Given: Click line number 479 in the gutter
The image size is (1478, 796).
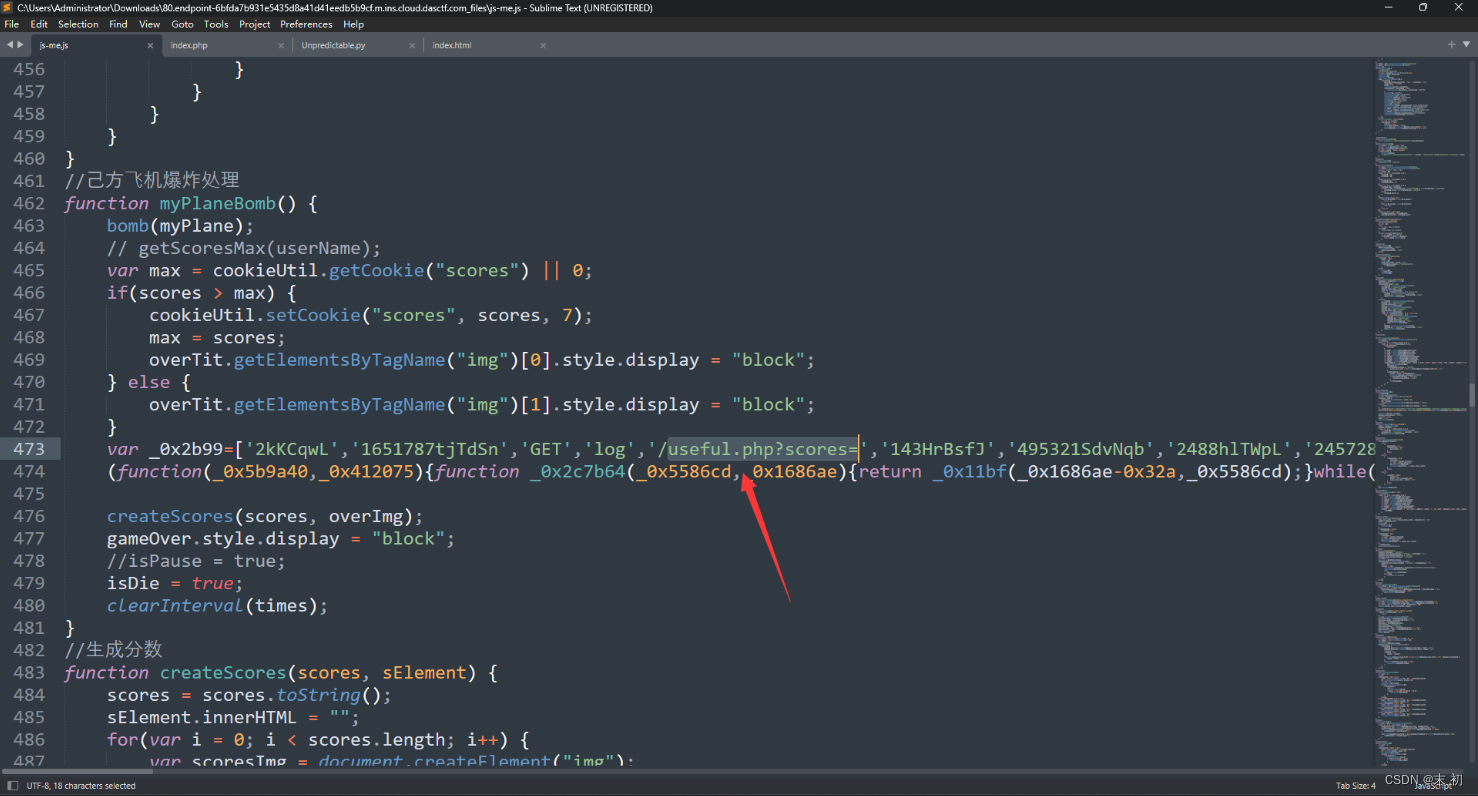Looking at the screenshot, I should click(x=29, y=583).
